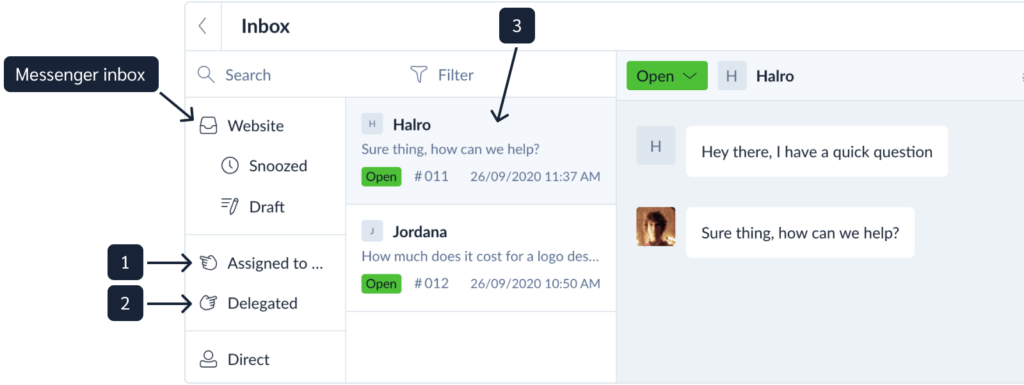
Task: Click the Snoozed clock icon
Action: 230,166
